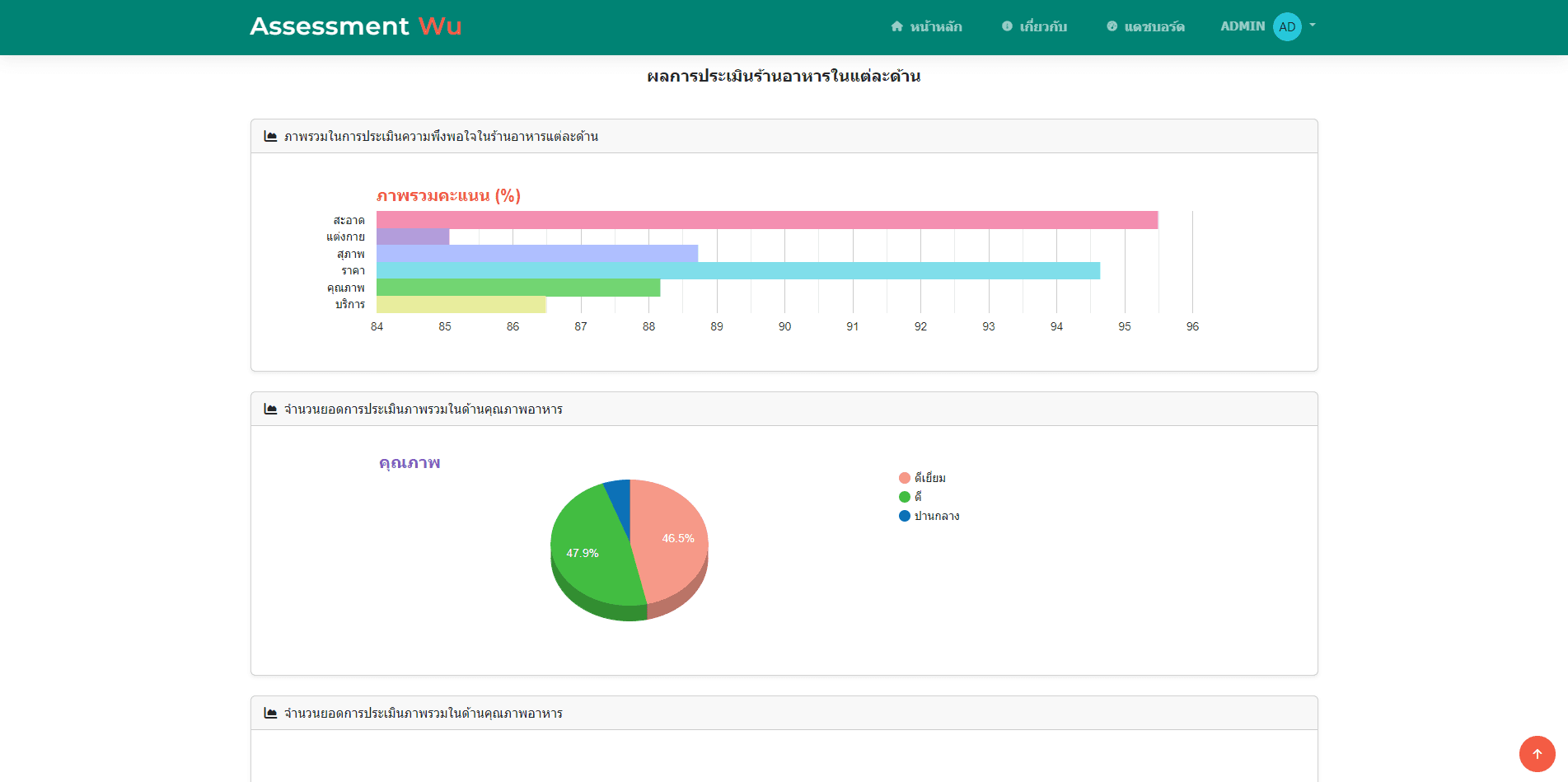The height and width of the screenshot is (782, 1568).
Task: Open the แดชบอร์ด nav item
Action: pos(1154,26)
